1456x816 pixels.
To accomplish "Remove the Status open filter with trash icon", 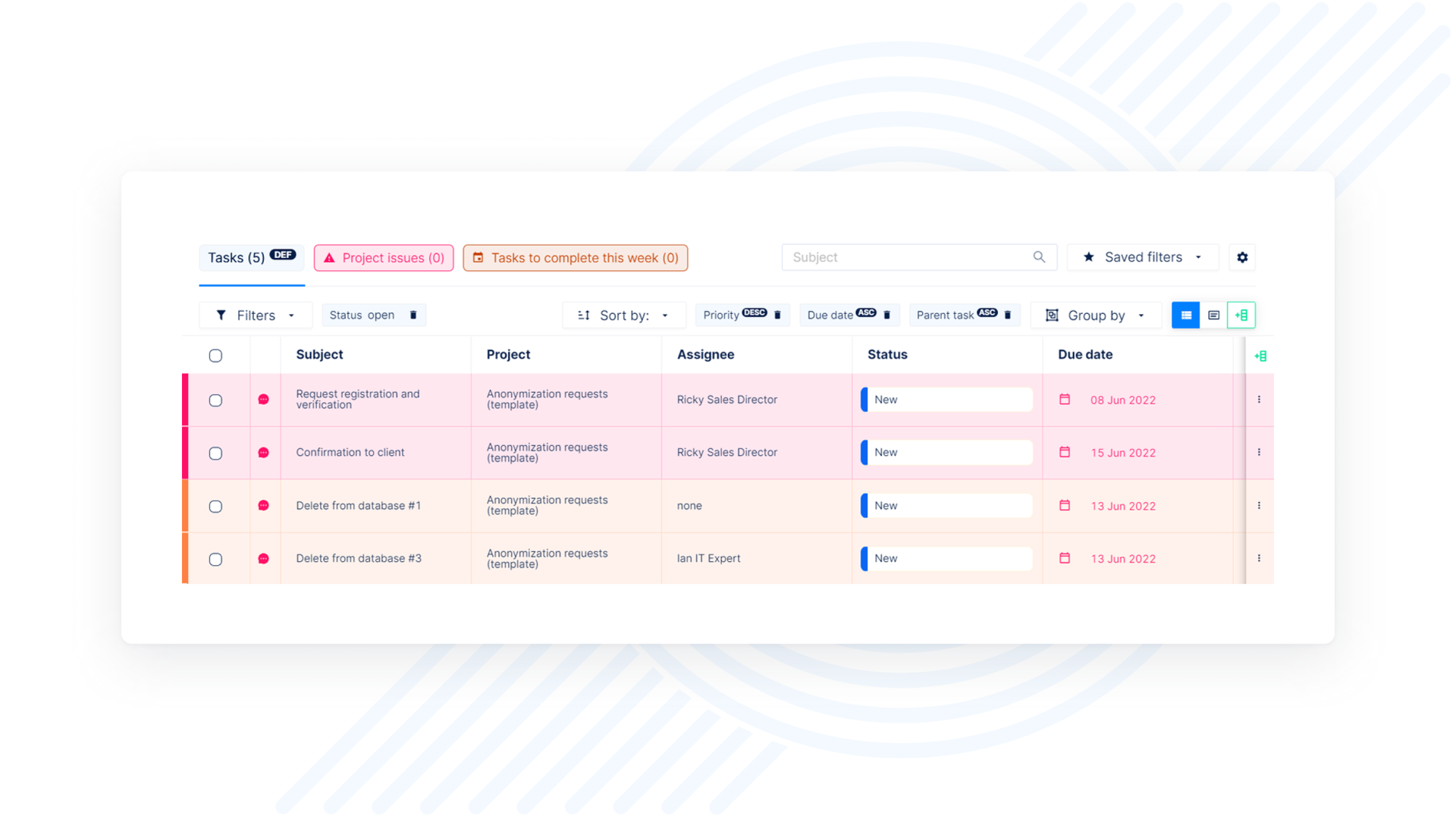I will pyautogui.click(x=413, y=315).
